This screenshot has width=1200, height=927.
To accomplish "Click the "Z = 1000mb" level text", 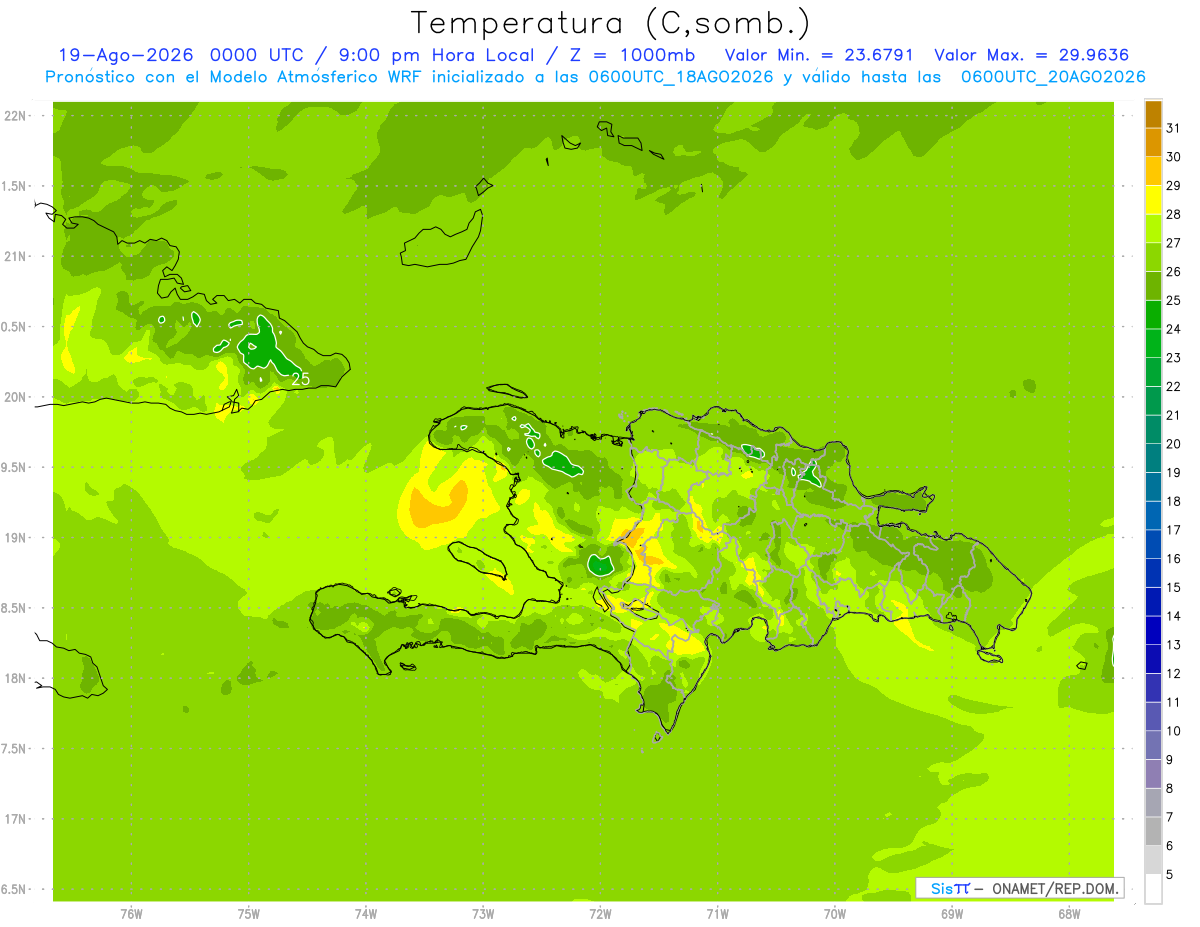I will click(x=632, y=55).
